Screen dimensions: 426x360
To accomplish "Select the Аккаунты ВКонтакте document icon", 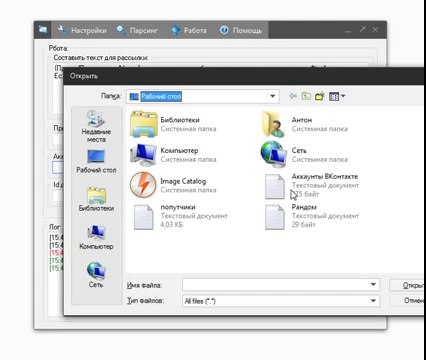I will [x=274, y=186].
